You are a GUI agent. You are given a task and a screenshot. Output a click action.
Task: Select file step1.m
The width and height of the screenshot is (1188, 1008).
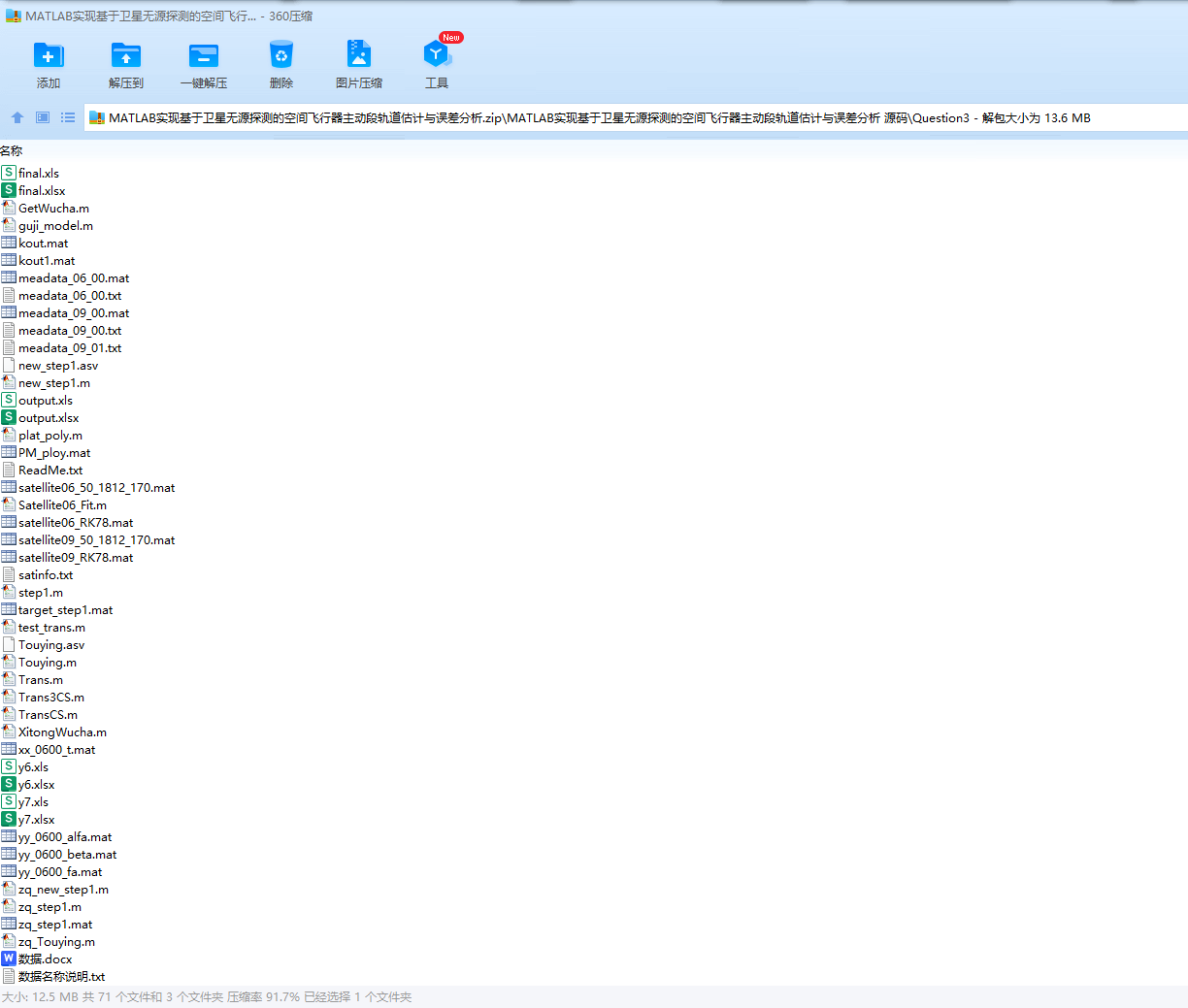[x=41, y=593]
